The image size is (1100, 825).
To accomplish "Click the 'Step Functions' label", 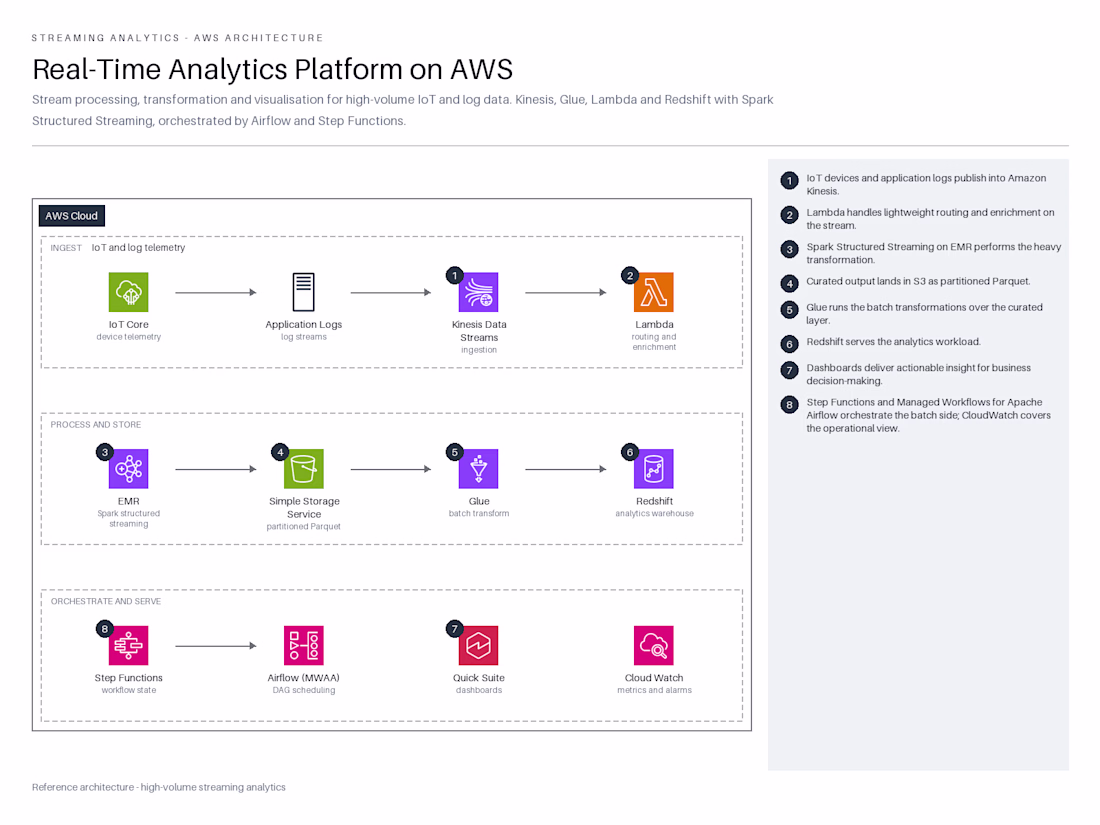I will [128, 678].
